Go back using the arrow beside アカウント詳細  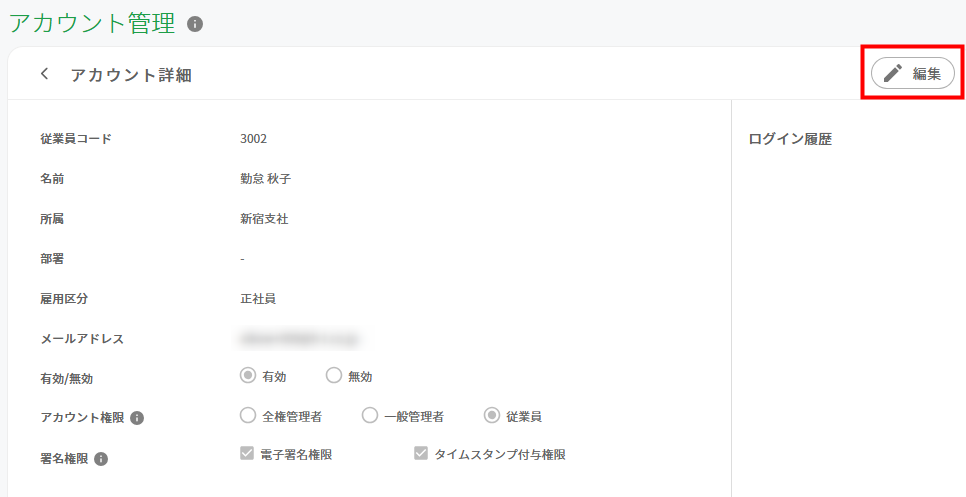coord(44,74)
